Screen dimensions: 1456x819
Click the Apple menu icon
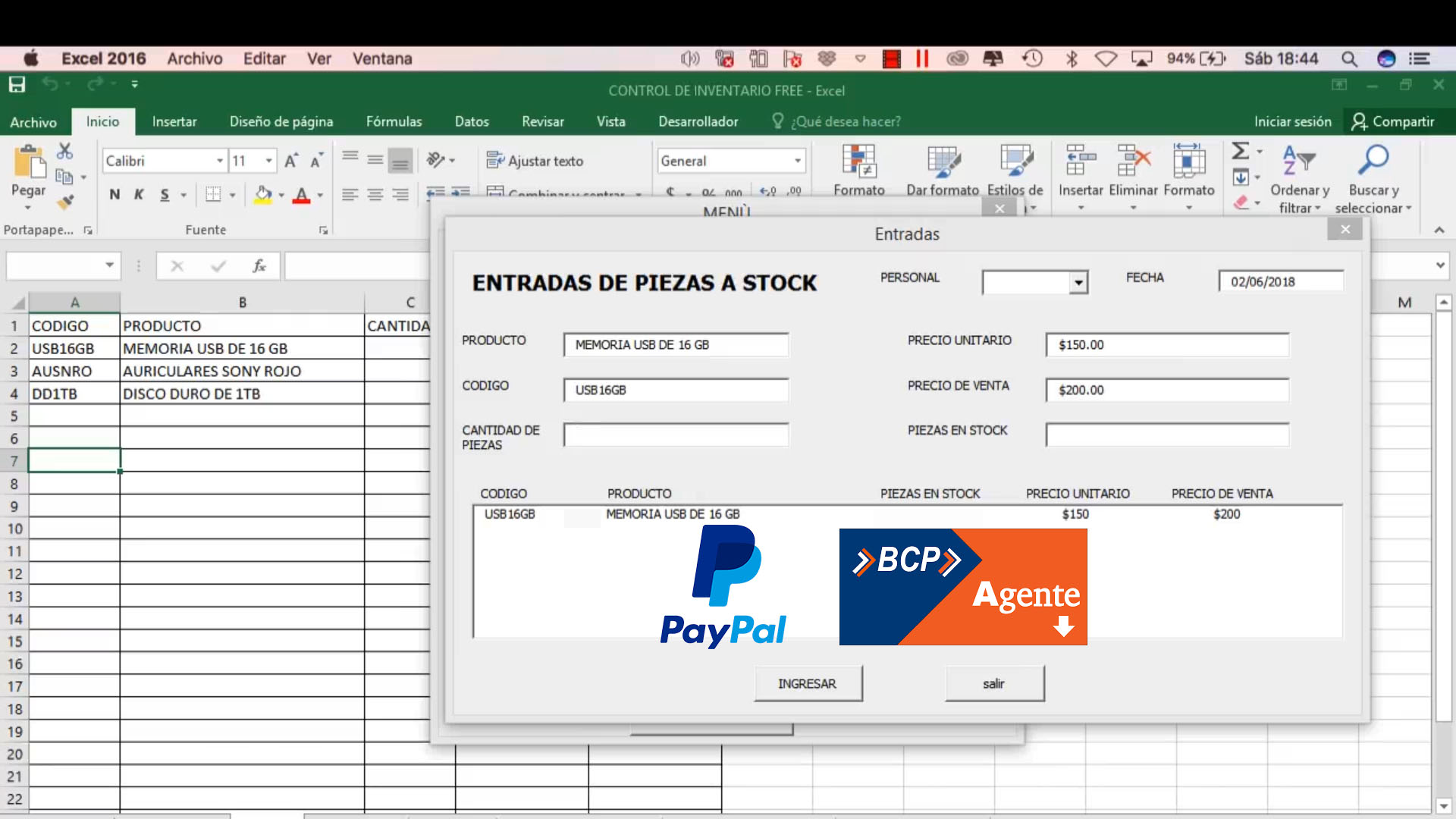point(31,58)
